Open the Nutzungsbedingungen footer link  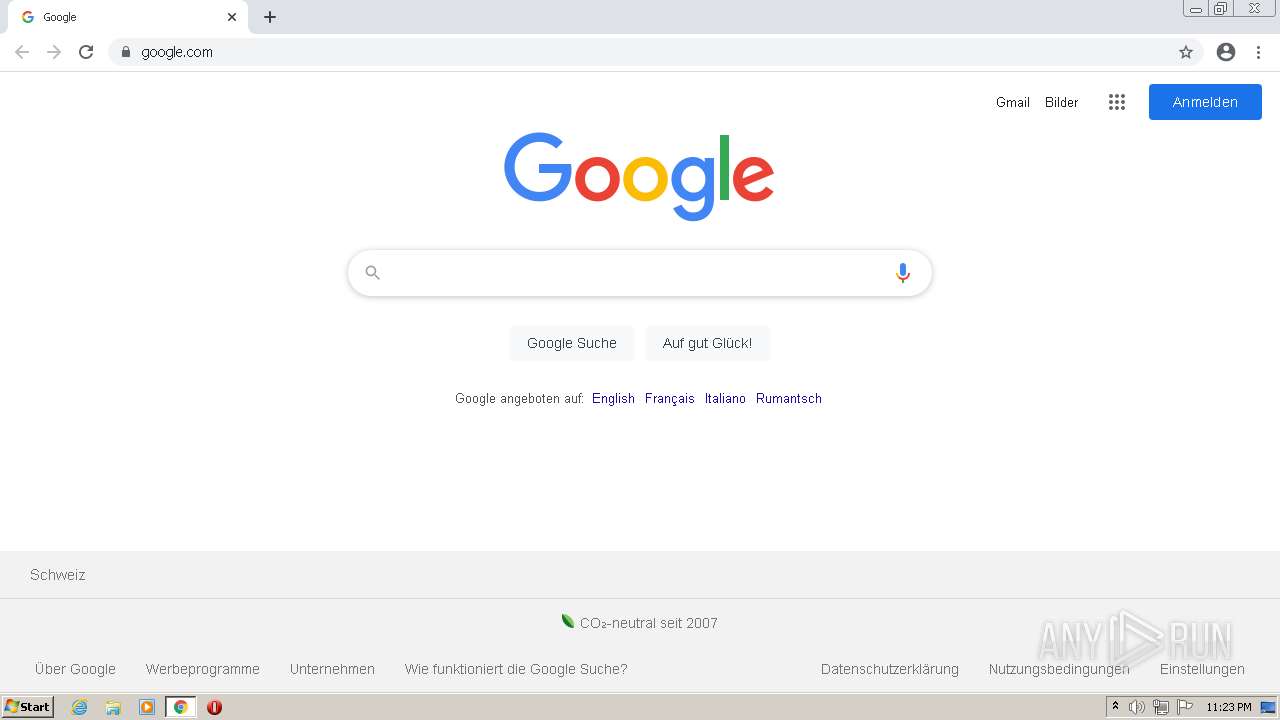tap(1059, 669)
